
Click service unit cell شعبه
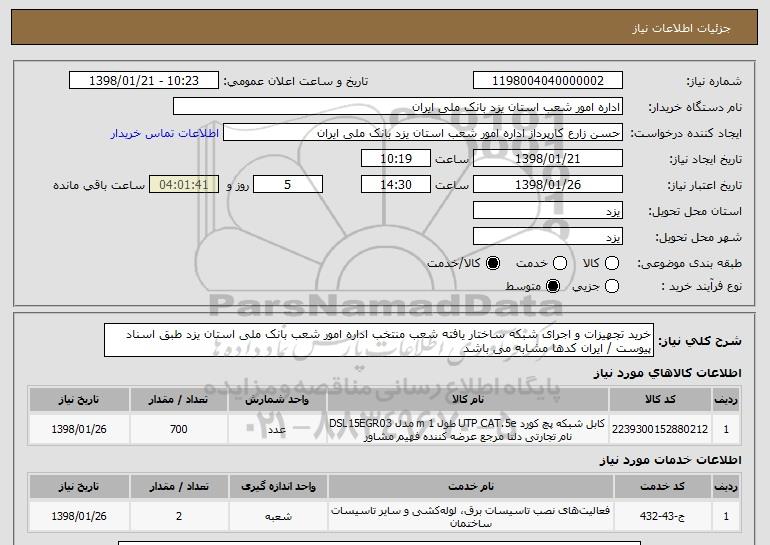pyautogui.click(x=278, y=516)
